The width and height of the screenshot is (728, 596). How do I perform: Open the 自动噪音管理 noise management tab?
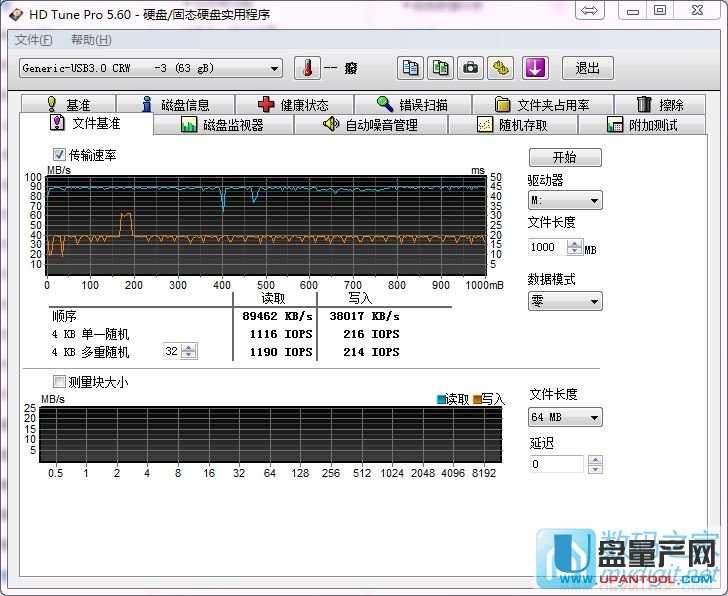370,125
